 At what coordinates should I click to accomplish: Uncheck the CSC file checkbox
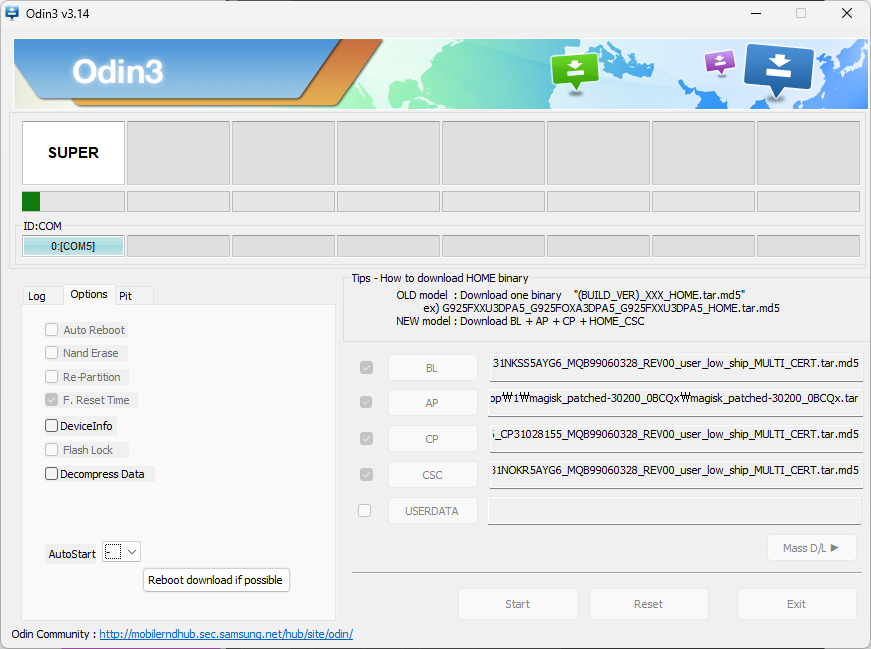[366, 475]
